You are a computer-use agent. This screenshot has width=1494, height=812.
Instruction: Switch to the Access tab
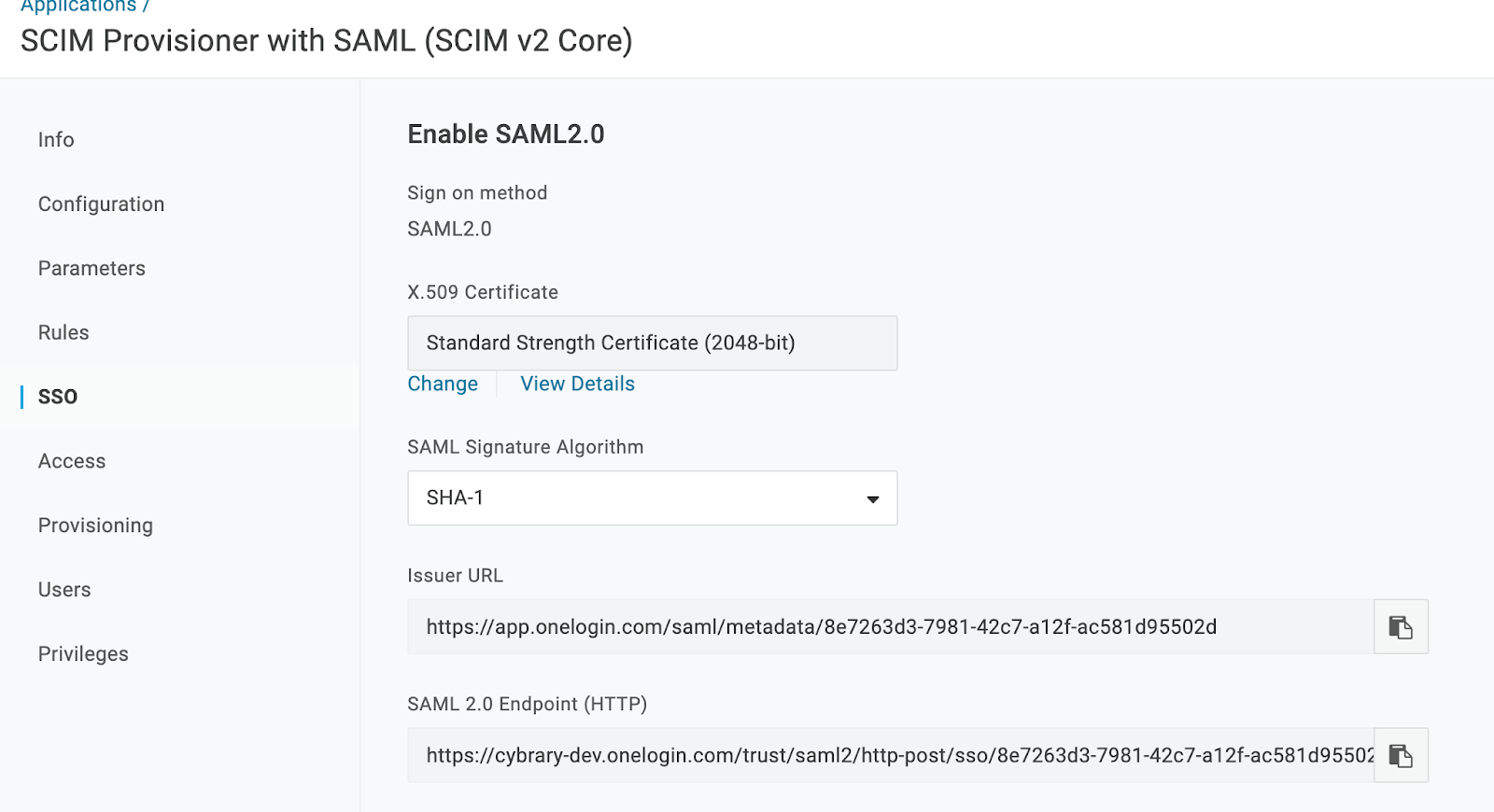[72, 461]
